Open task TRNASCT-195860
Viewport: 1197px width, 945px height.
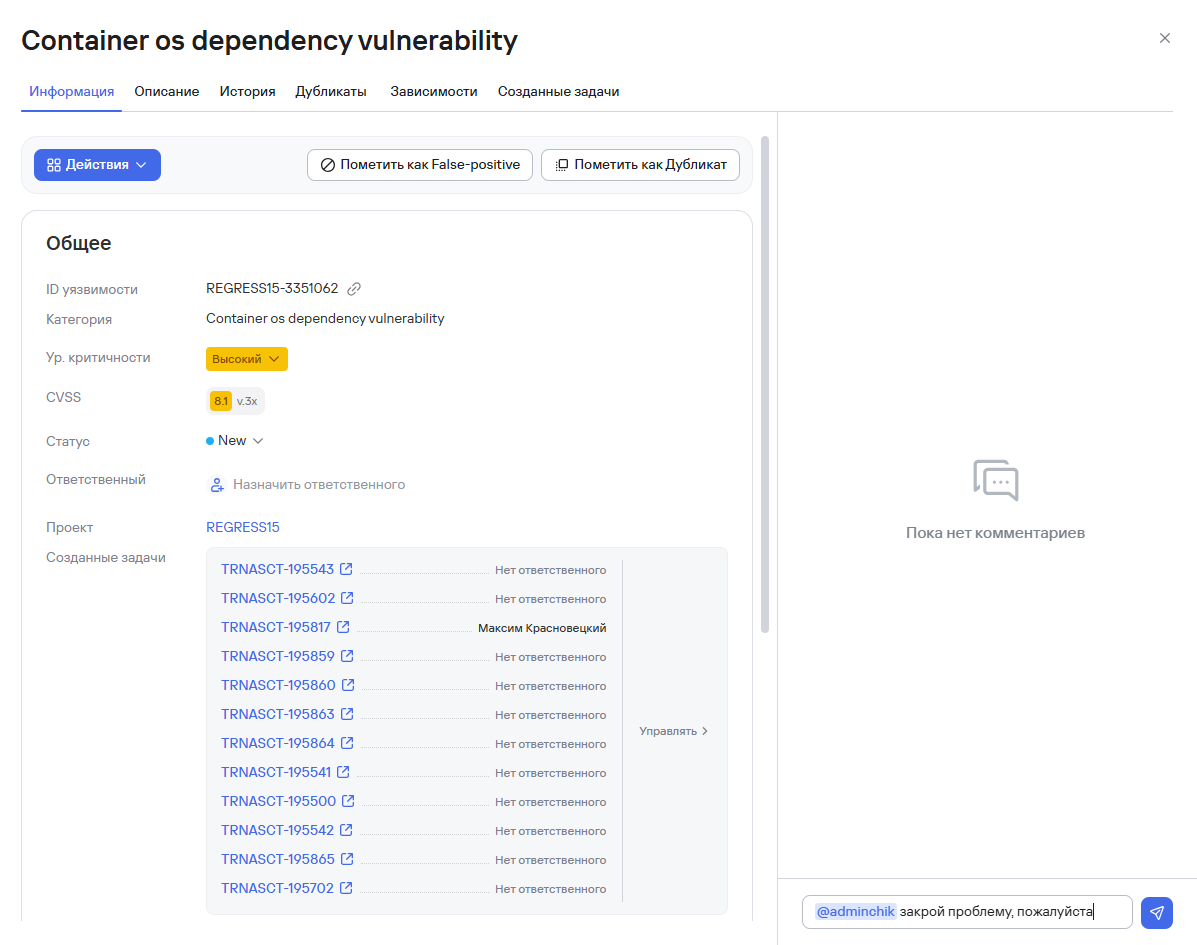pos(279,685)
